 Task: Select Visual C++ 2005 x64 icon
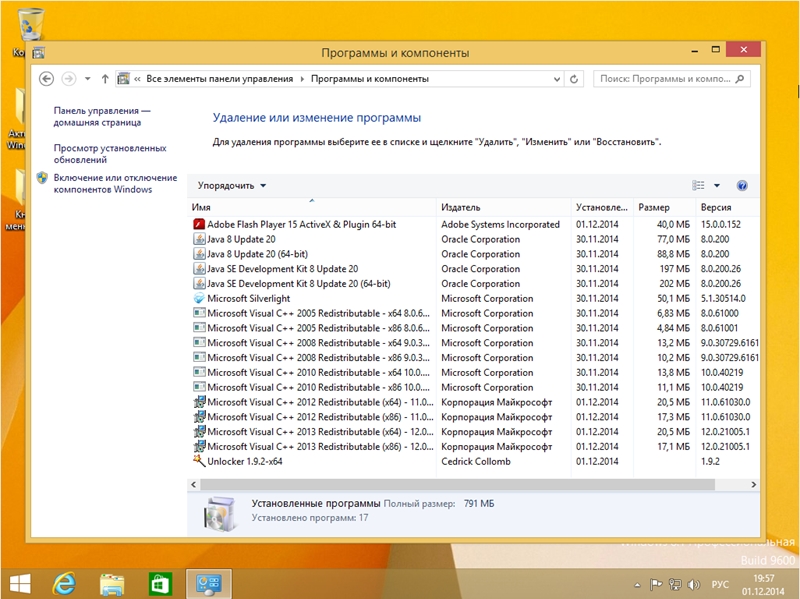pos(199,313)
